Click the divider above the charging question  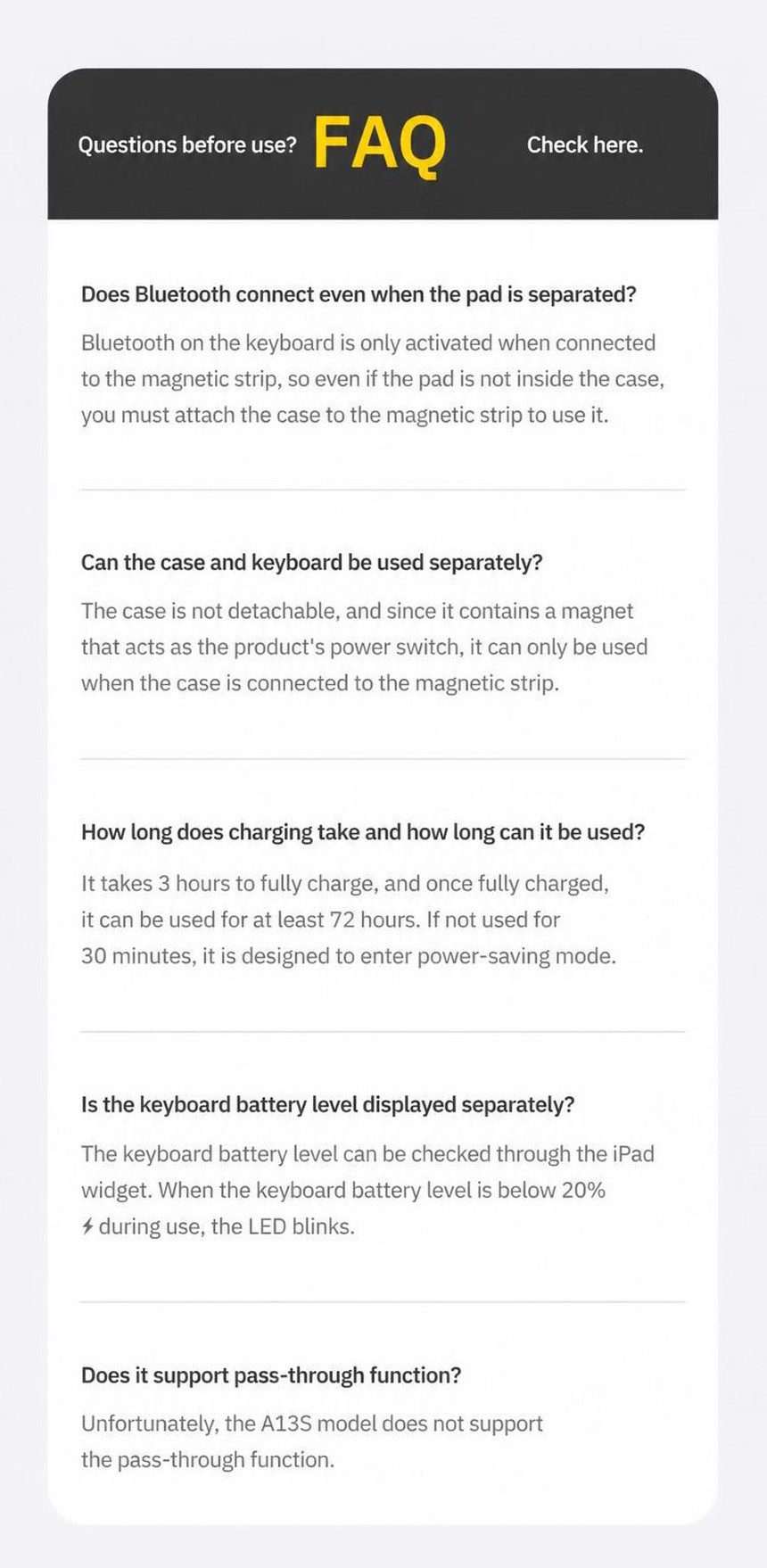(x=383, y=759)
